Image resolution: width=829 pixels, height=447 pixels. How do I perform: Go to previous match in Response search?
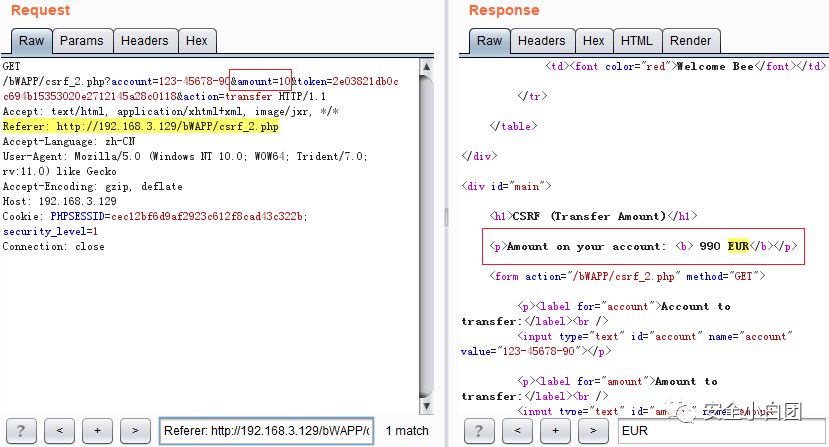517,431
